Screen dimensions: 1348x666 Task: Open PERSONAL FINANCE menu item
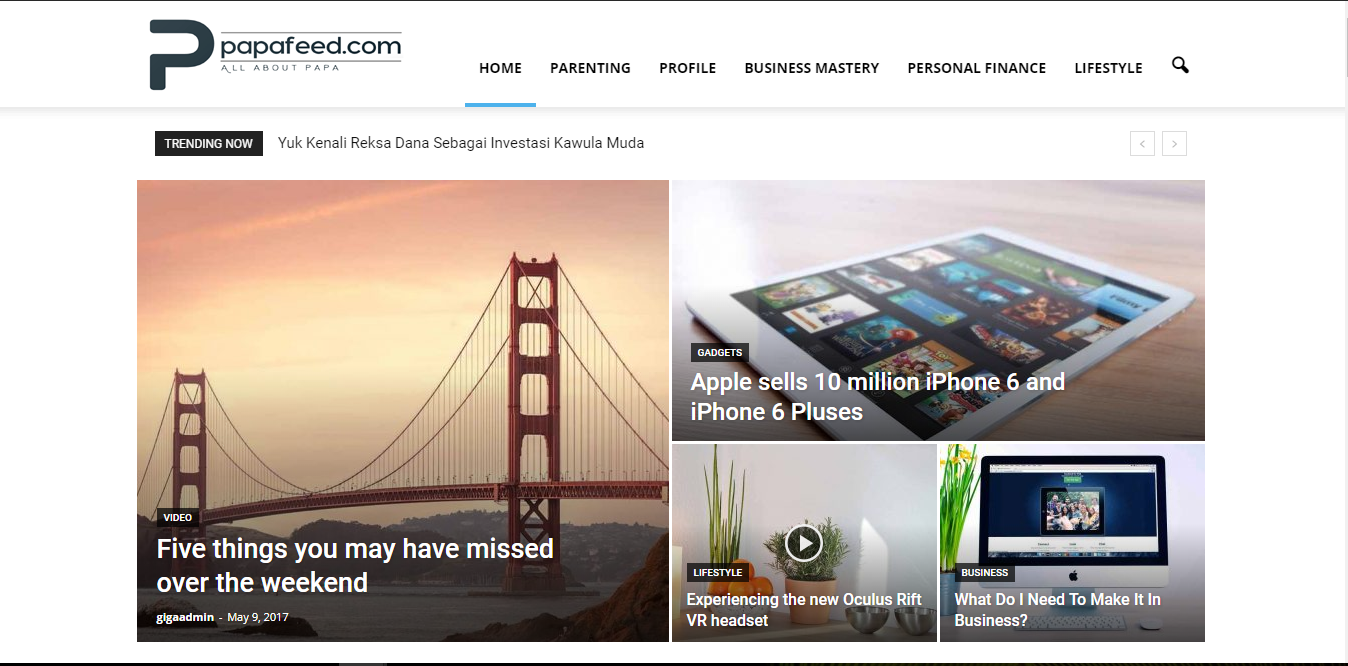coord(976,68)
